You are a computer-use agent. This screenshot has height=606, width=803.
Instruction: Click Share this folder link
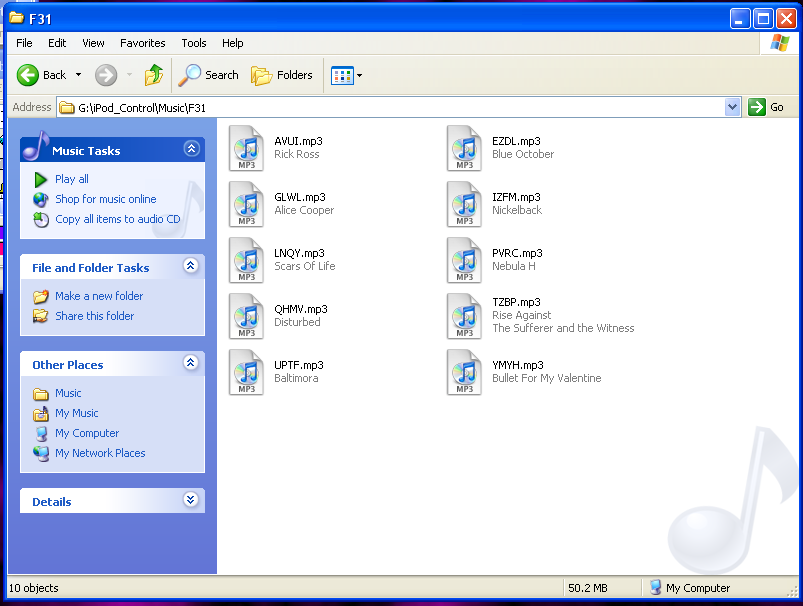click(x=95, y=316)
